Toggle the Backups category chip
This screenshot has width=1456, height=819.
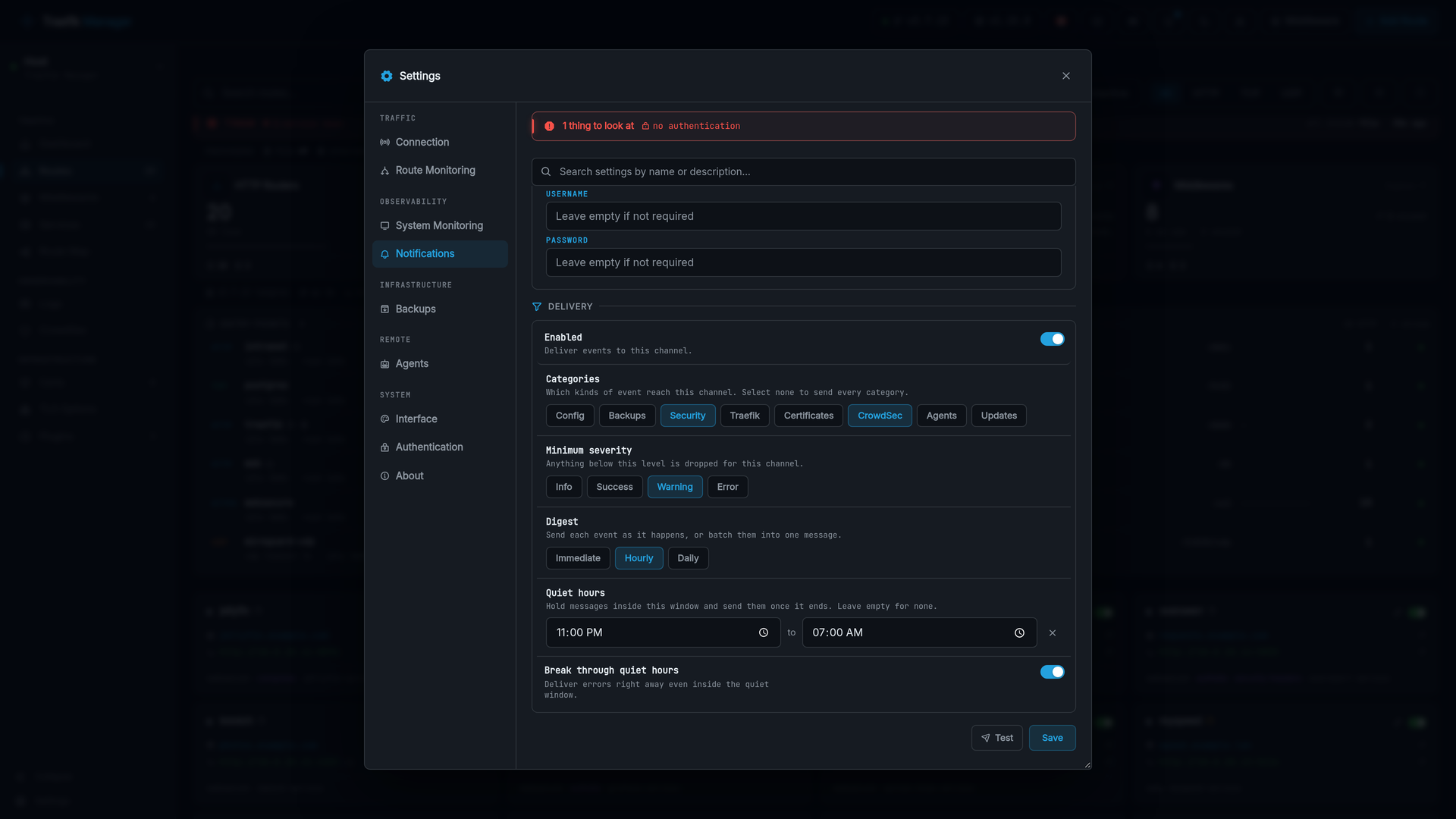[627, 416]
